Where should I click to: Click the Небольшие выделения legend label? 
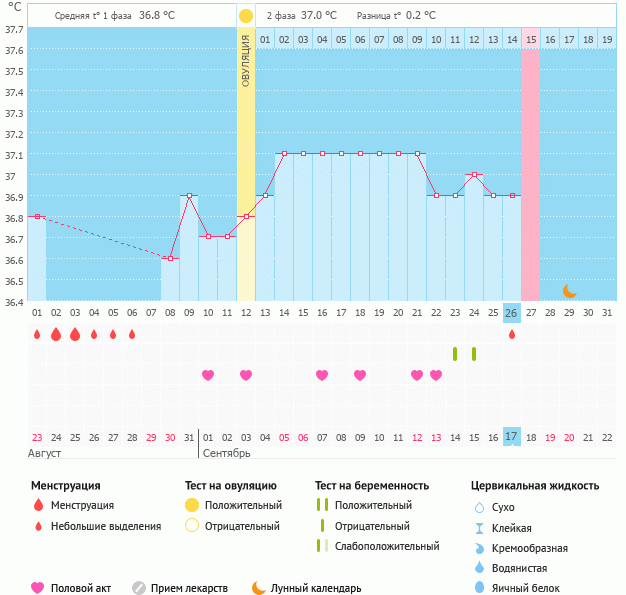pyautogui.click(x=106, y=526)
